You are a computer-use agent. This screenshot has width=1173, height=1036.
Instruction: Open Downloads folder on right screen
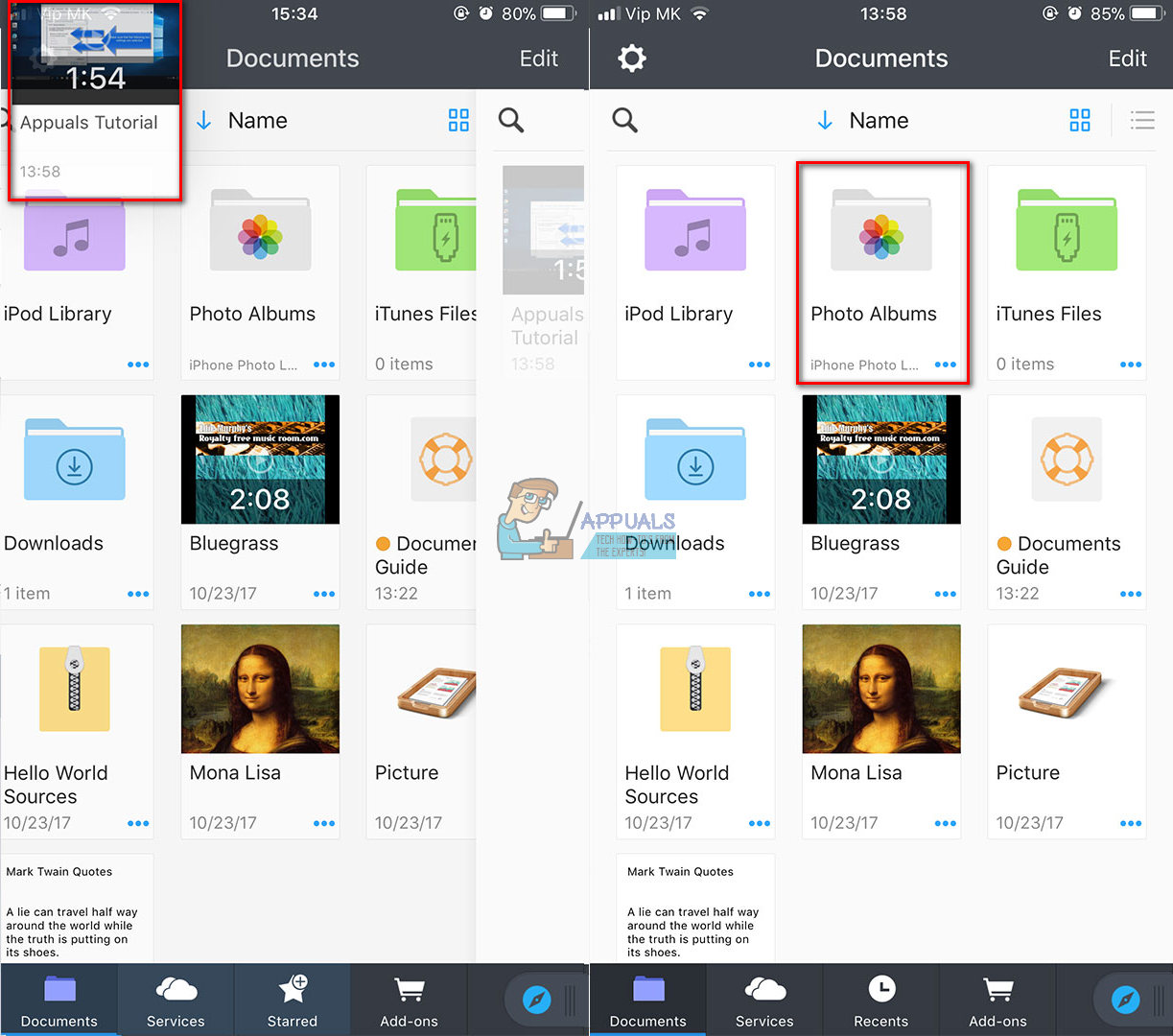click(x=694, y=501)
